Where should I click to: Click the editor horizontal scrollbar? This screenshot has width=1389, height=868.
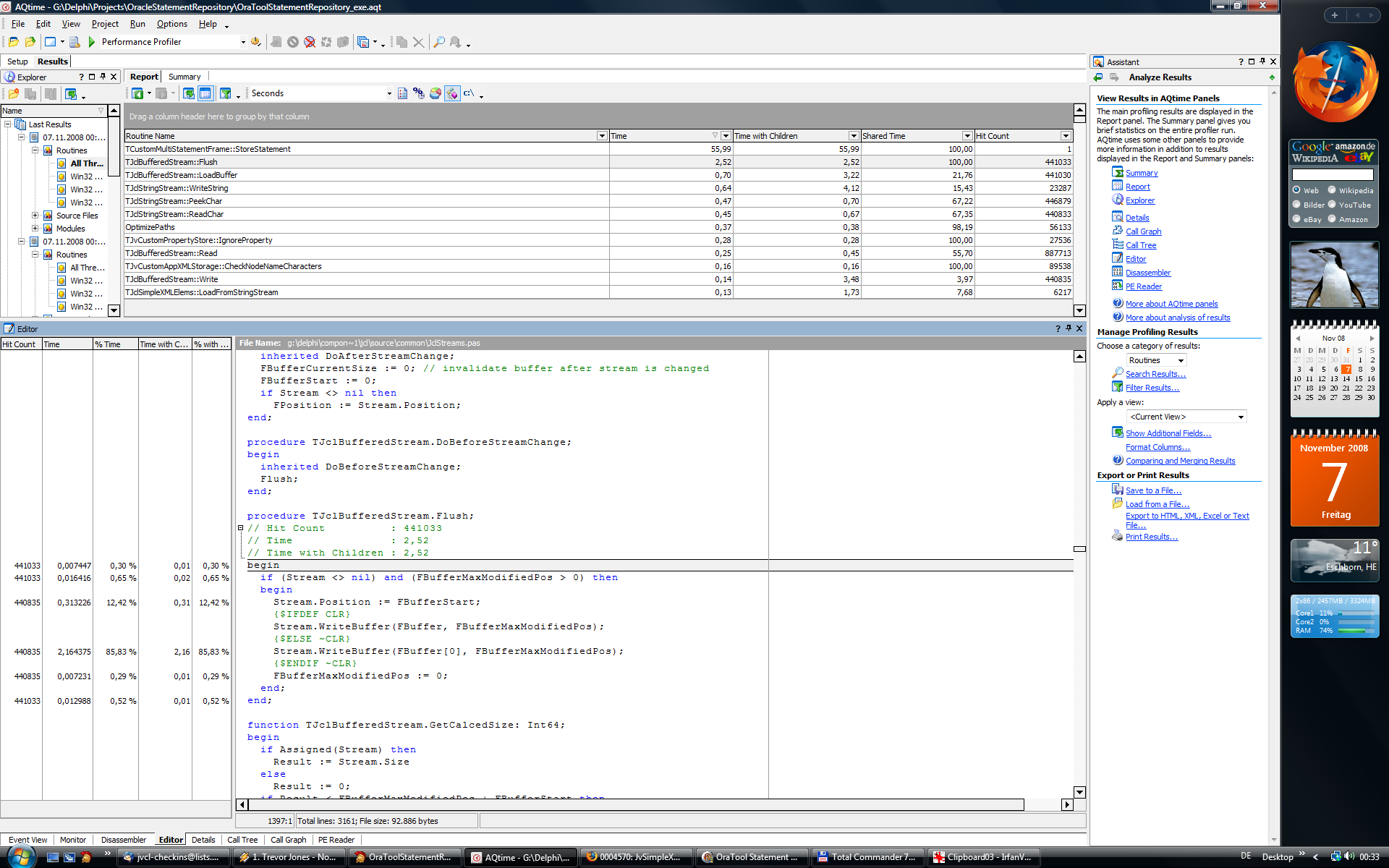tap(637, 805)
